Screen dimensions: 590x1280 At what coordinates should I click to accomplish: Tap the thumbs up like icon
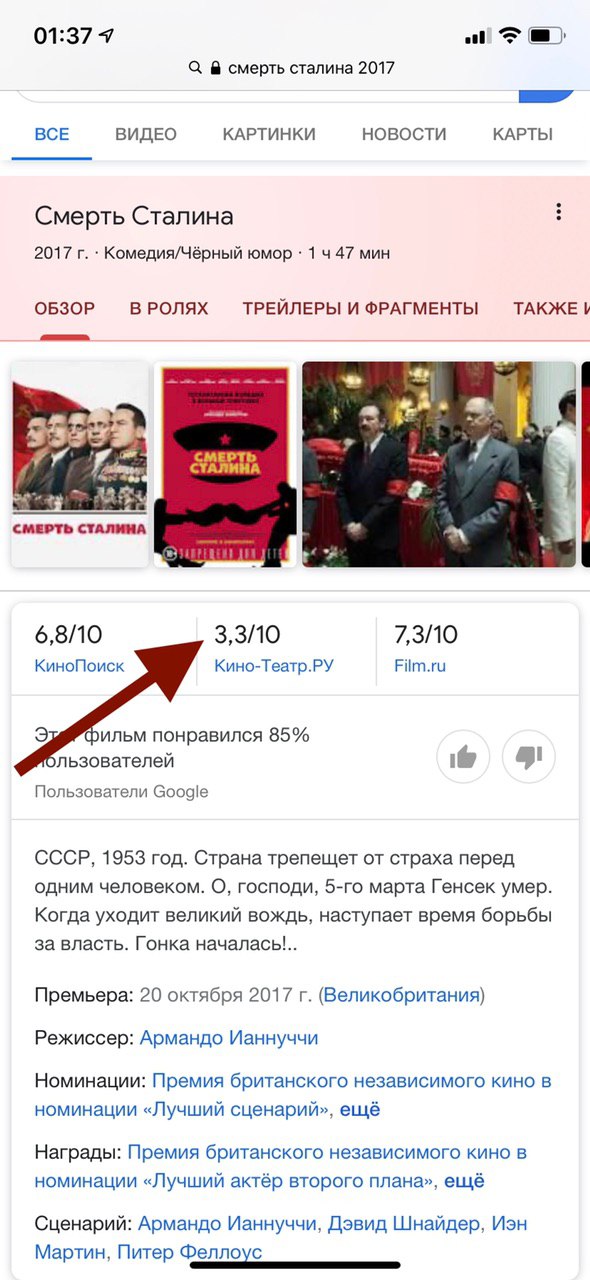pyautogui.click(x=463, y=757)
